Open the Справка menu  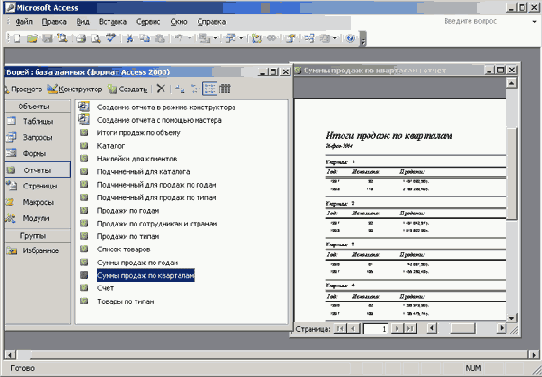pyautogui.click(x=212, y=22)
